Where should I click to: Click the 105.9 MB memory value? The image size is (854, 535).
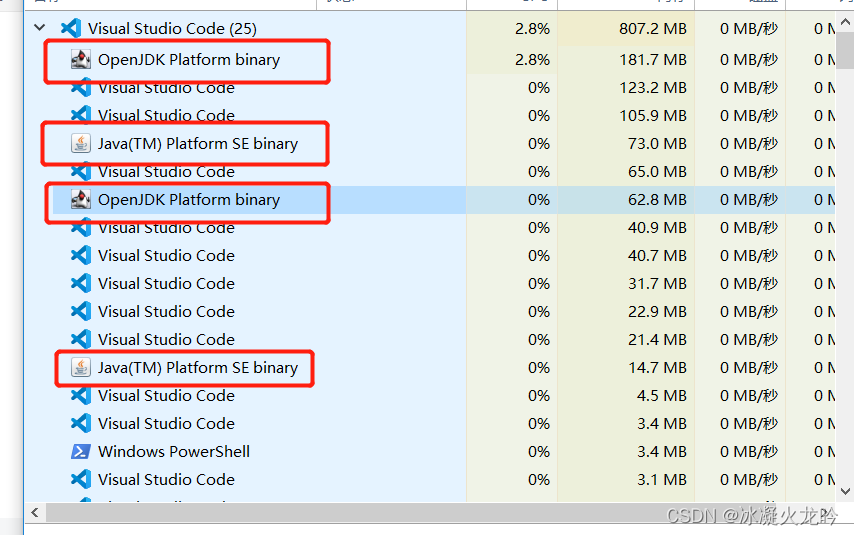pos(652,115)
